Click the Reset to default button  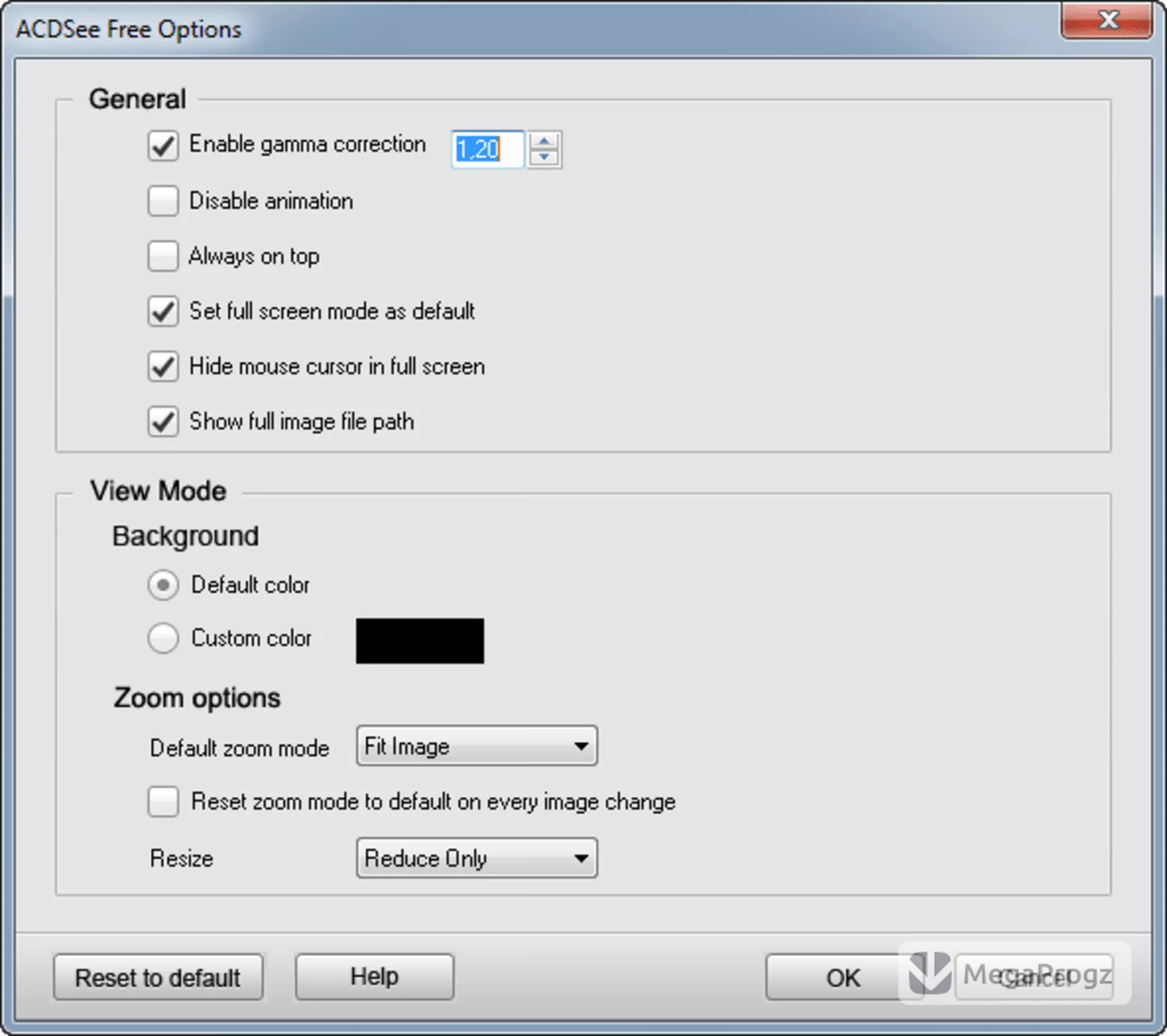[158, 978]
